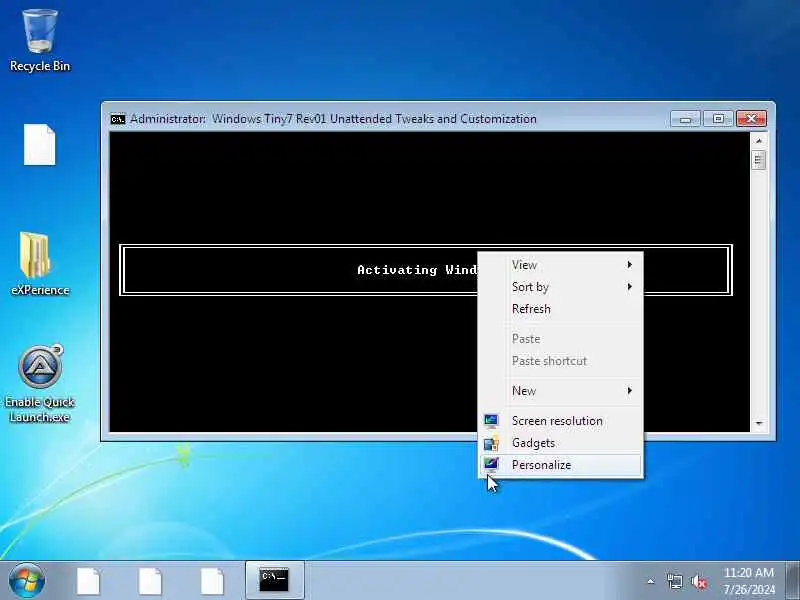Click the Sort by submenu arrow
This screenshot has height=600, width=800.
point(630,287)
